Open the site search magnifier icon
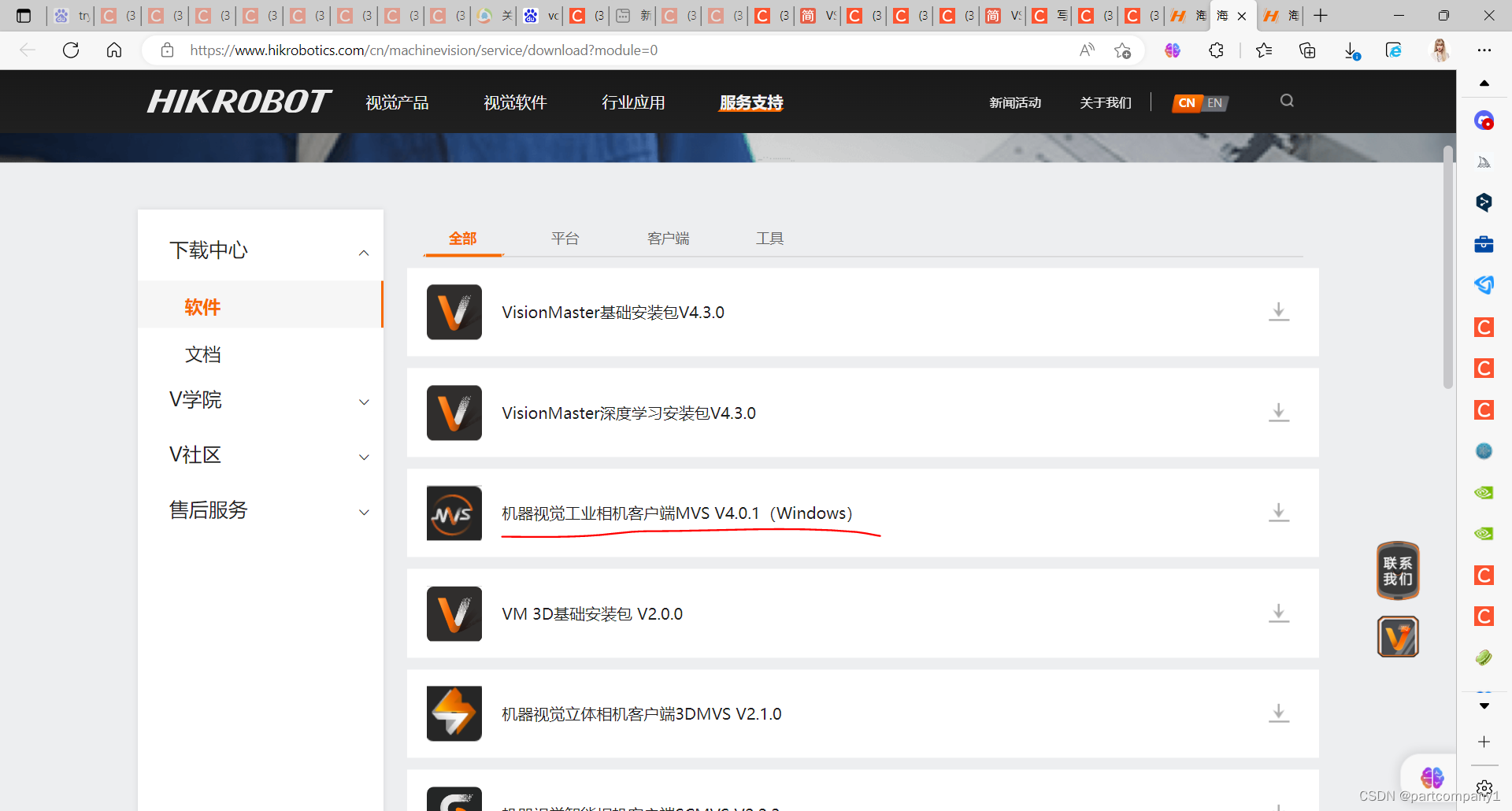 point(1287,101)
